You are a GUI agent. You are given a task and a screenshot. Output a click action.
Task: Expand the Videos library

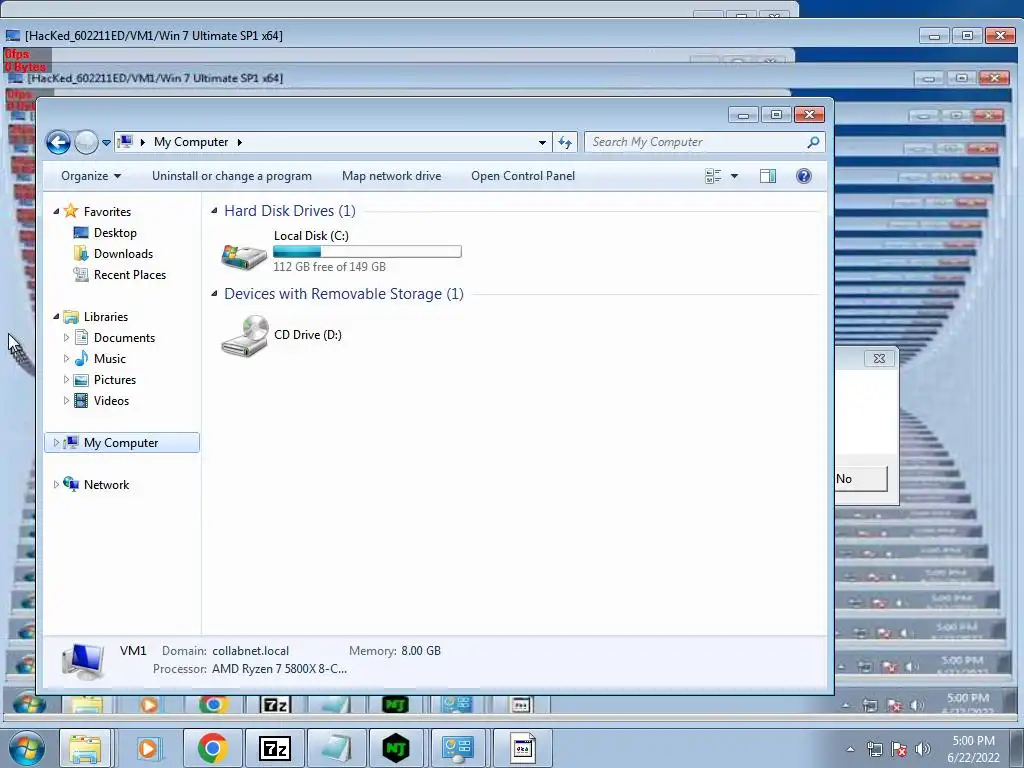[66, 400]
